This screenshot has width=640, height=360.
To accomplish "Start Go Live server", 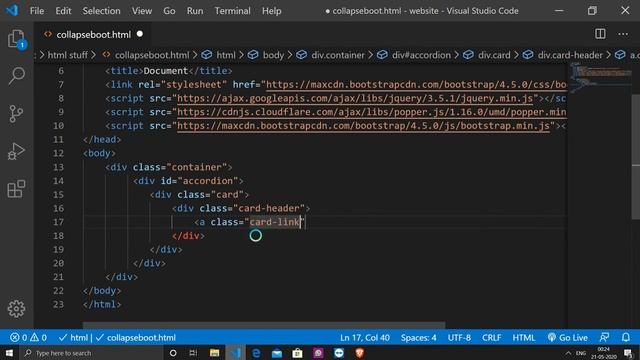I will point(568,338).
